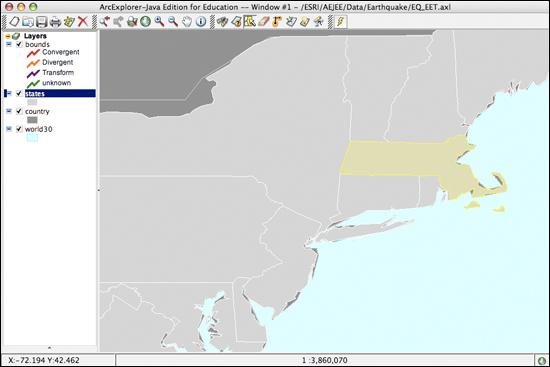Uncheck the world30 layer checkbox
Viewport: 550px width, 367px height.
(19, 129)
